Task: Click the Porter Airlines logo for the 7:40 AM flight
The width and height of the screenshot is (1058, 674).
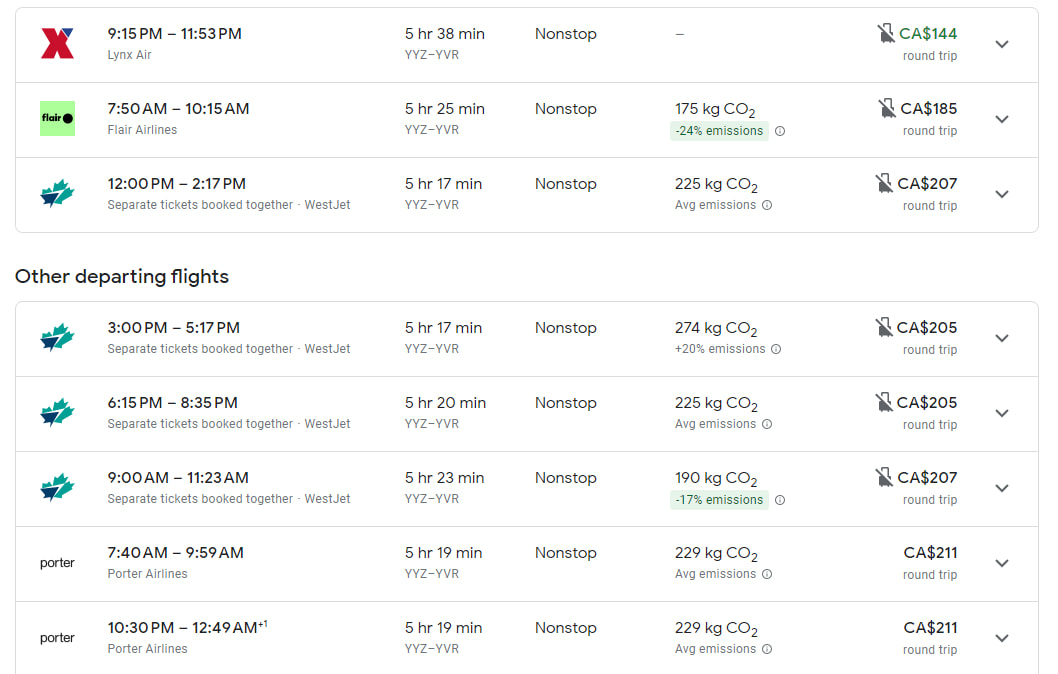Action: click(57, 562)
